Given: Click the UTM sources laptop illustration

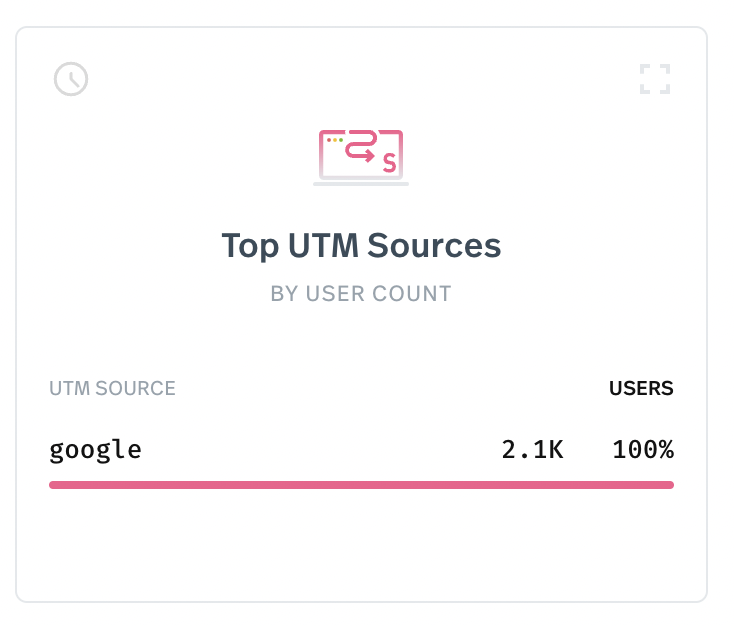Looking at the screenshot, I should 361,157.
